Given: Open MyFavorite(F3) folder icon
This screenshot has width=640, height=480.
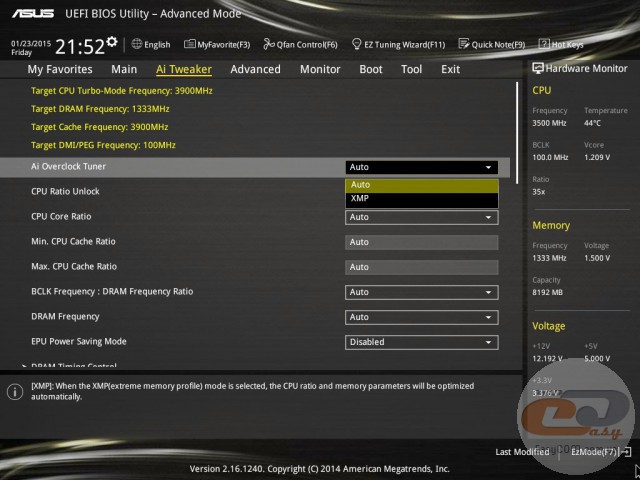Looking at the screenshot, I should pyautogui.click(x=189, y=44).
